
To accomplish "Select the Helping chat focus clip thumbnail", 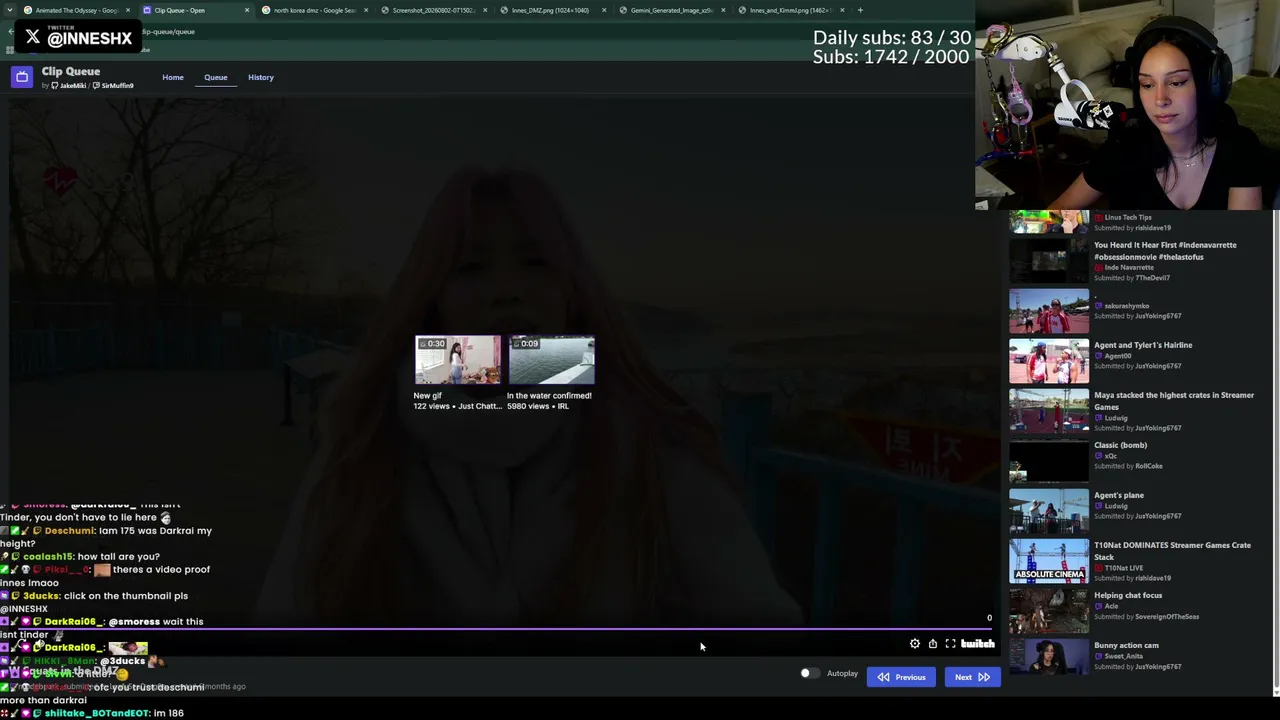I will click(x=1049, y=611).
